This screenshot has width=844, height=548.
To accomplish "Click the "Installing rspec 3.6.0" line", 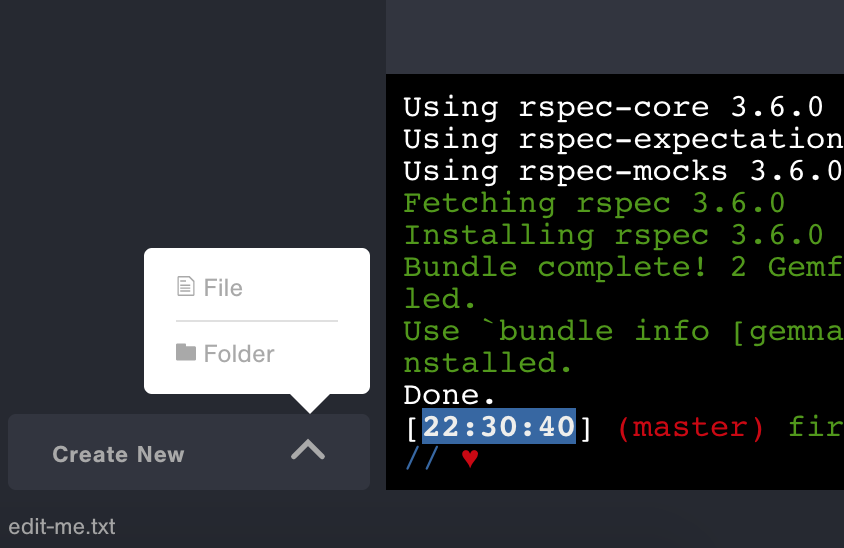I will (612, 236).
